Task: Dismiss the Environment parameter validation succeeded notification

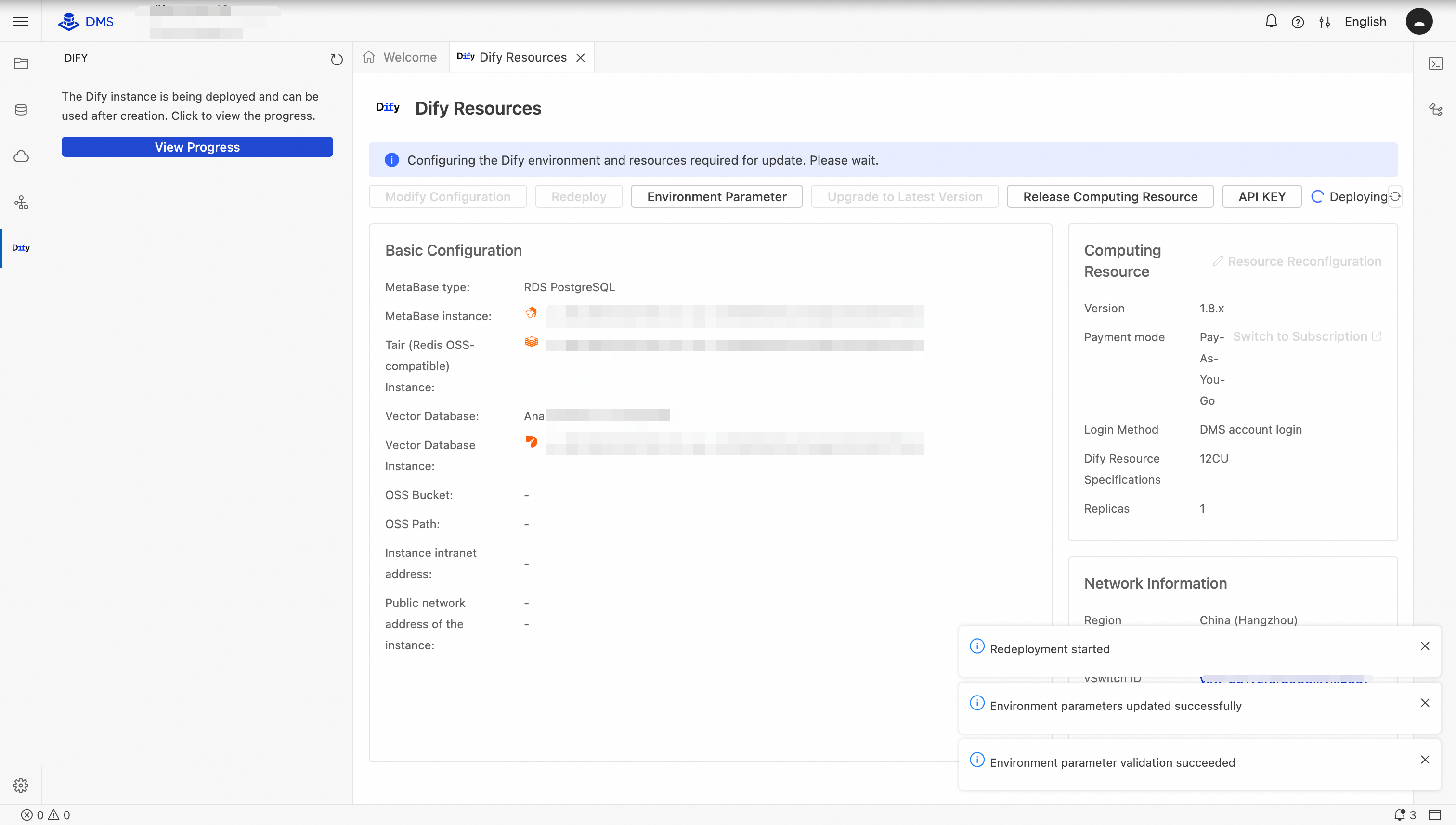Action: (x=1425, y=759)
